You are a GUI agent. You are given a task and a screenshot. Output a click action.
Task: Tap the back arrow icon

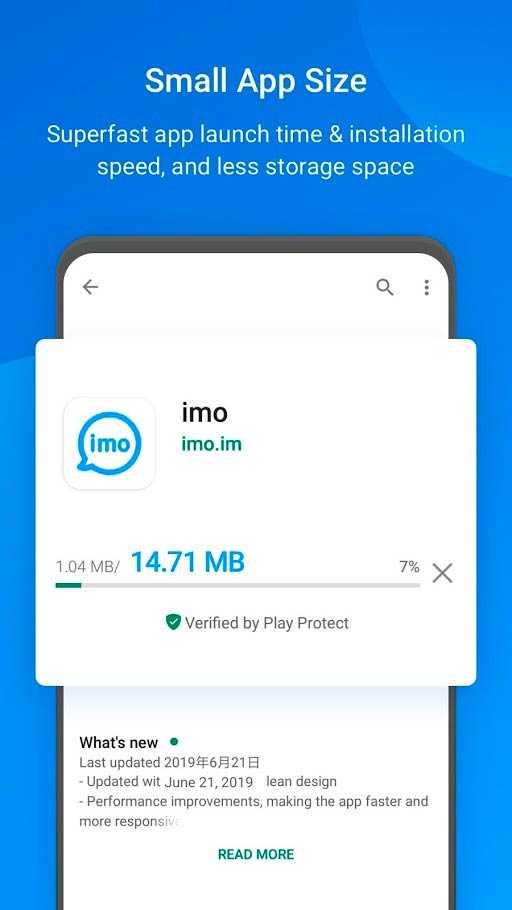[x=91, y=287]
